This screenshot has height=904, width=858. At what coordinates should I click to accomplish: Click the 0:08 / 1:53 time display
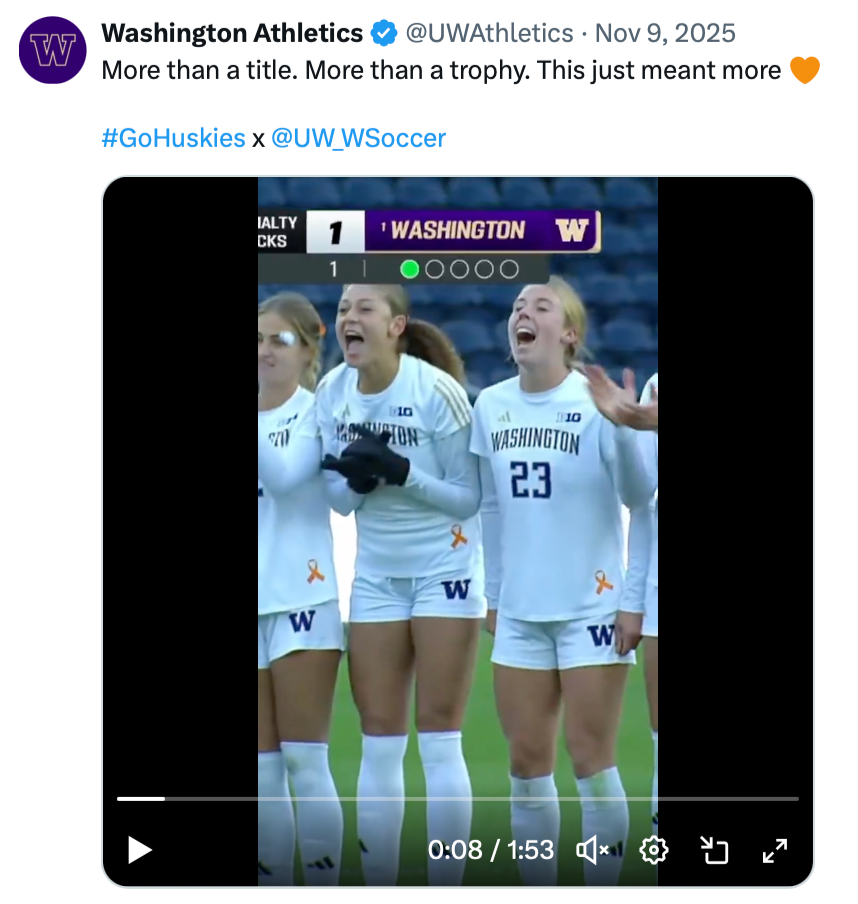pyautogui.click(x=490, y=850)
